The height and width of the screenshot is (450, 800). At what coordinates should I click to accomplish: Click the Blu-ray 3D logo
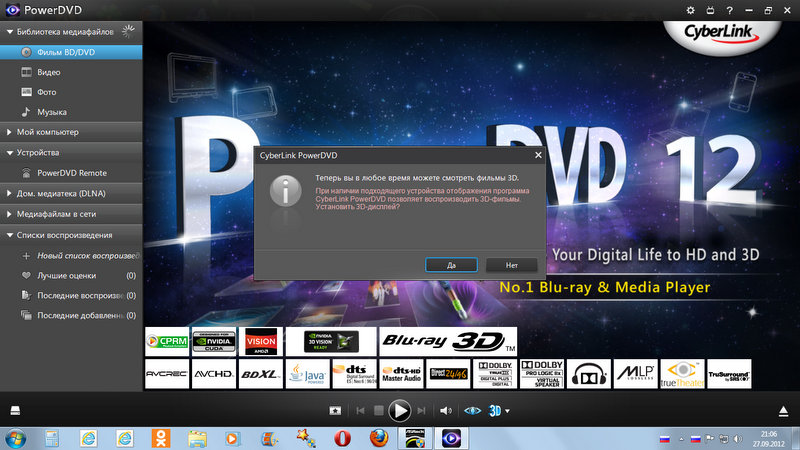(448, 341)
